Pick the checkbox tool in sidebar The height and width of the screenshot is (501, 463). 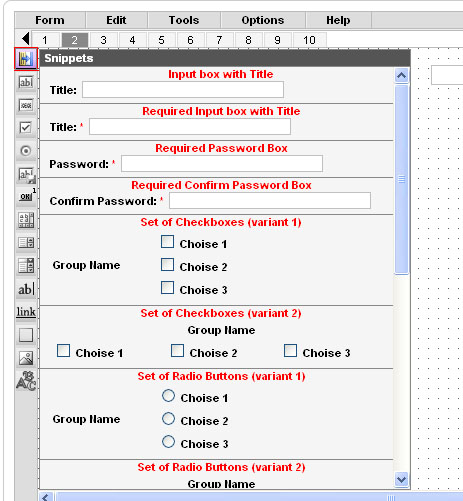26,128
